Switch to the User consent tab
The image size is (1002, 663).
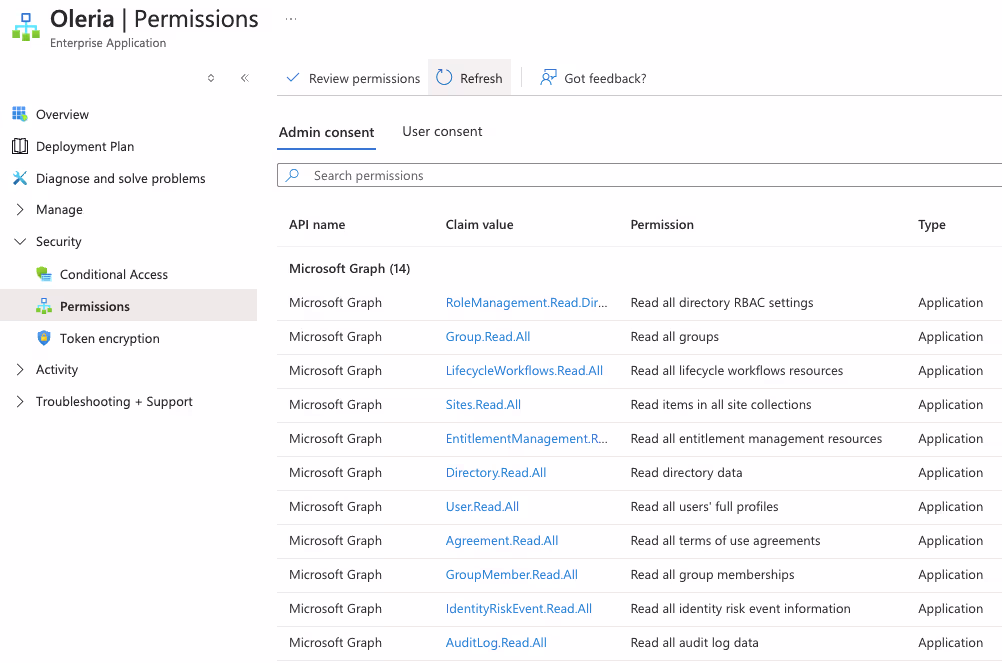(x=442, y=132)
